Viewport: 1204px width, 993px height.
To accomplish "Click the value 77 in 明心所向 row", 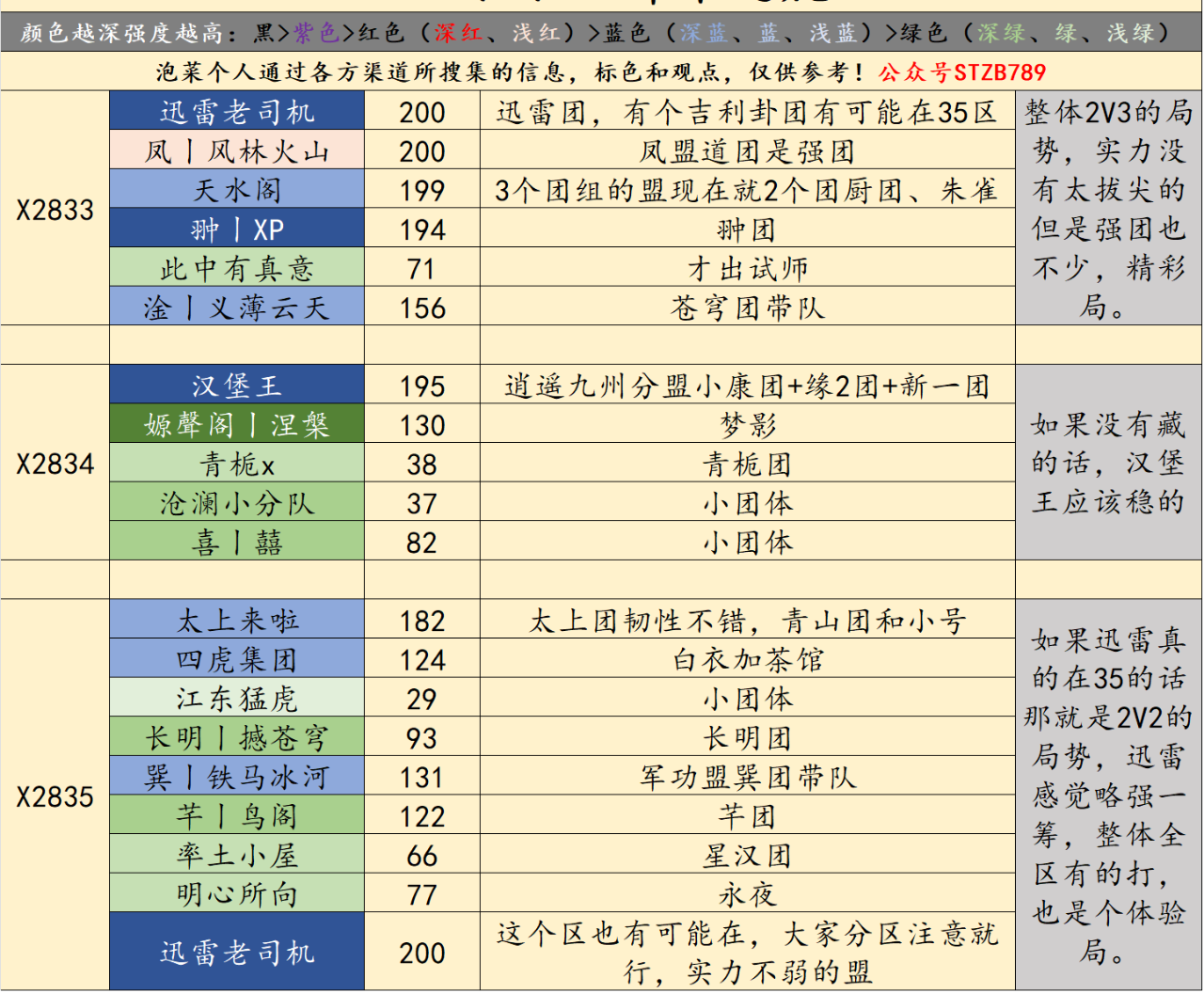I will 422,893.
